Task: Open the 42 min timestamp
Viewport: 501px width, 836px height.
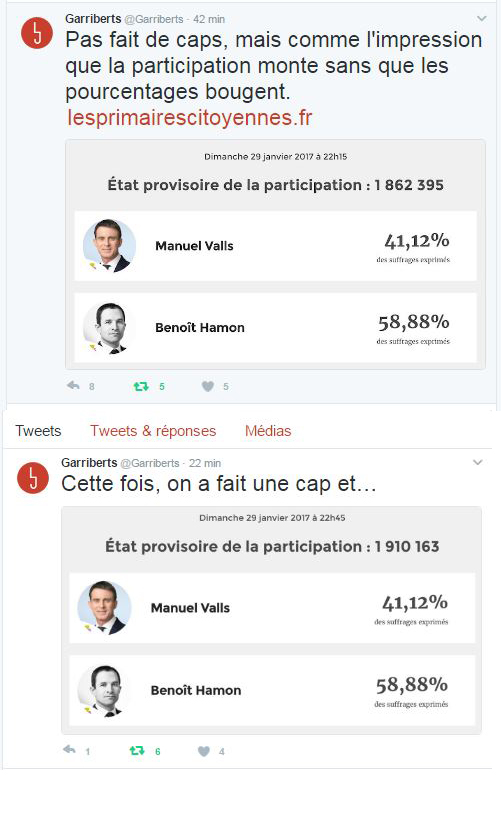Action: (x=209, y=19)
